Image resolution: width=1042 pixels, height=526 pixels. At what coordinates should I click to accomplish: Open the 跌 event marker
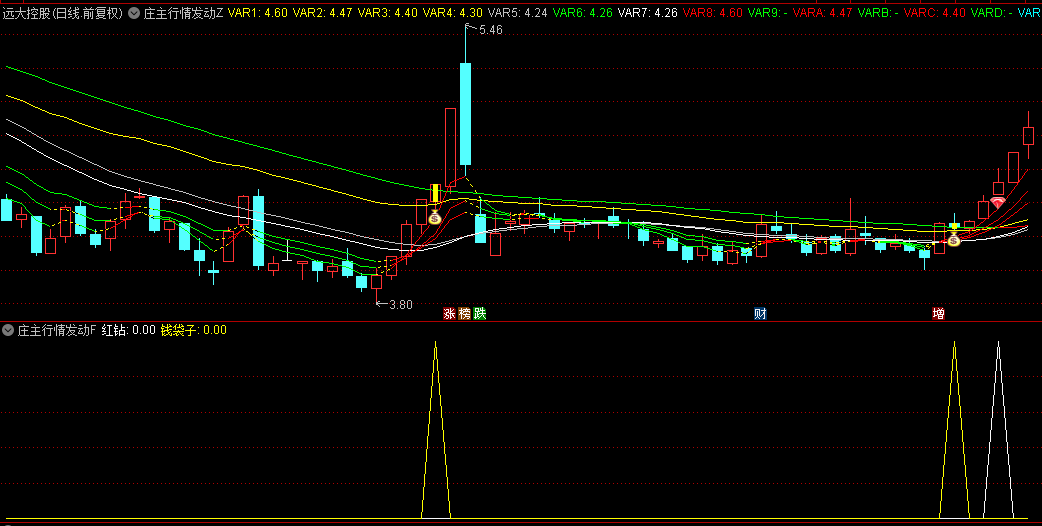pos(480,313)
